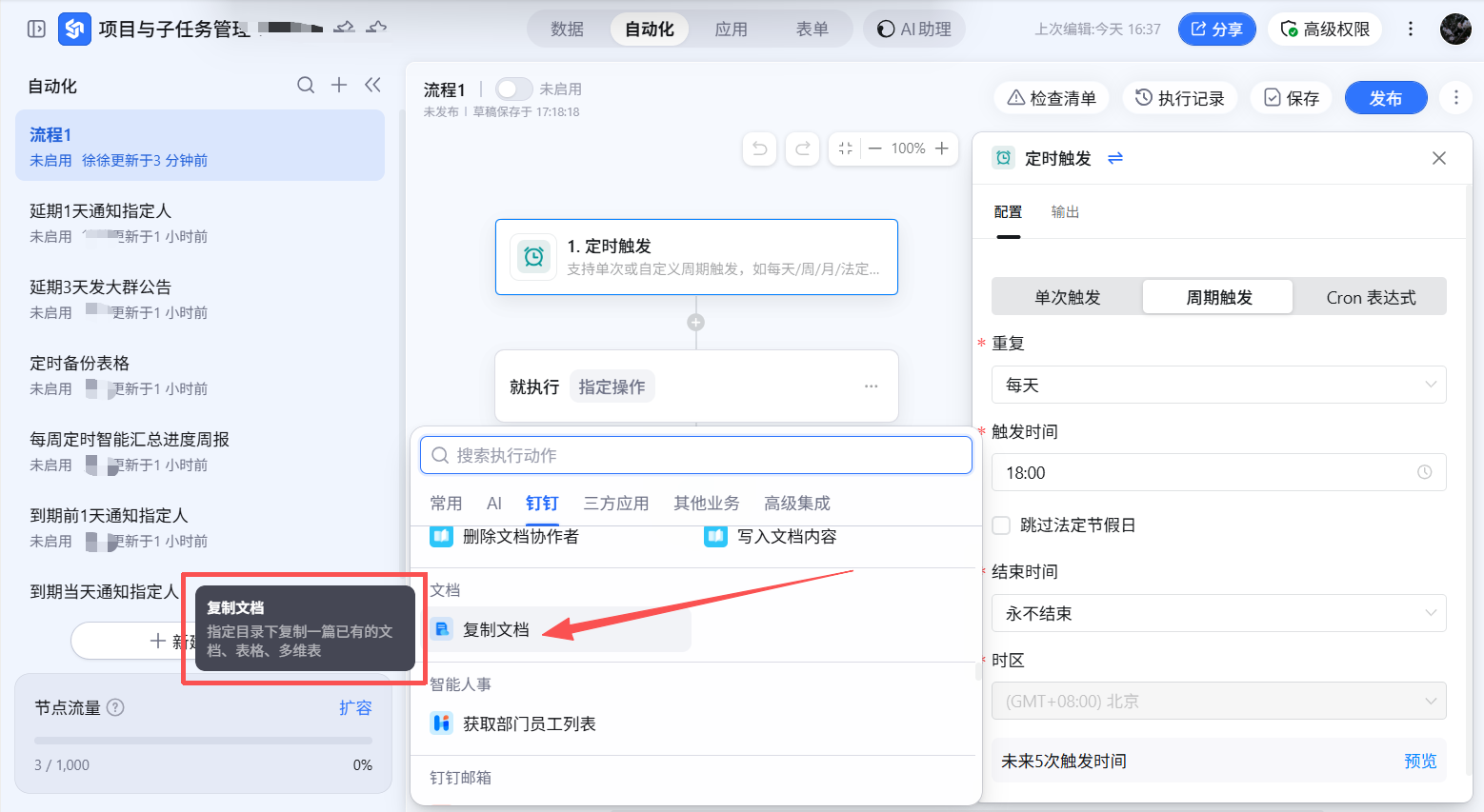1484x812 pixels.
Task: Switch to the 三方应用 actions tab
Action: [x=615, y=504]
